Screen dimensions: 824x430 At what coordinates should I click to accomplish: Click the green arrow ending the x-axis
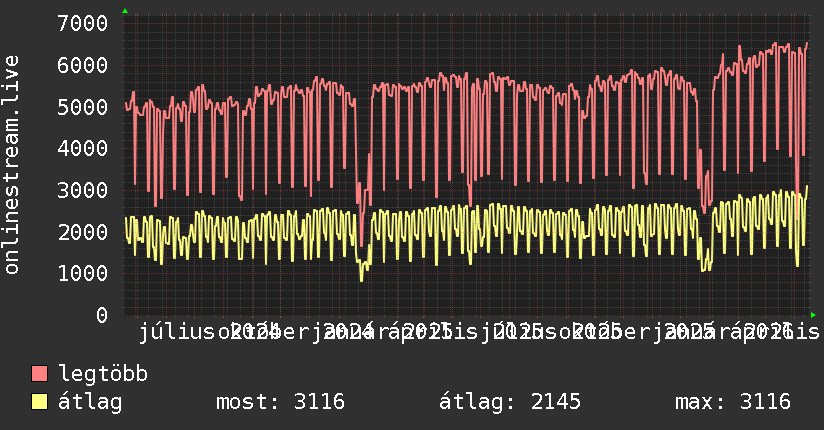[813, 315]
